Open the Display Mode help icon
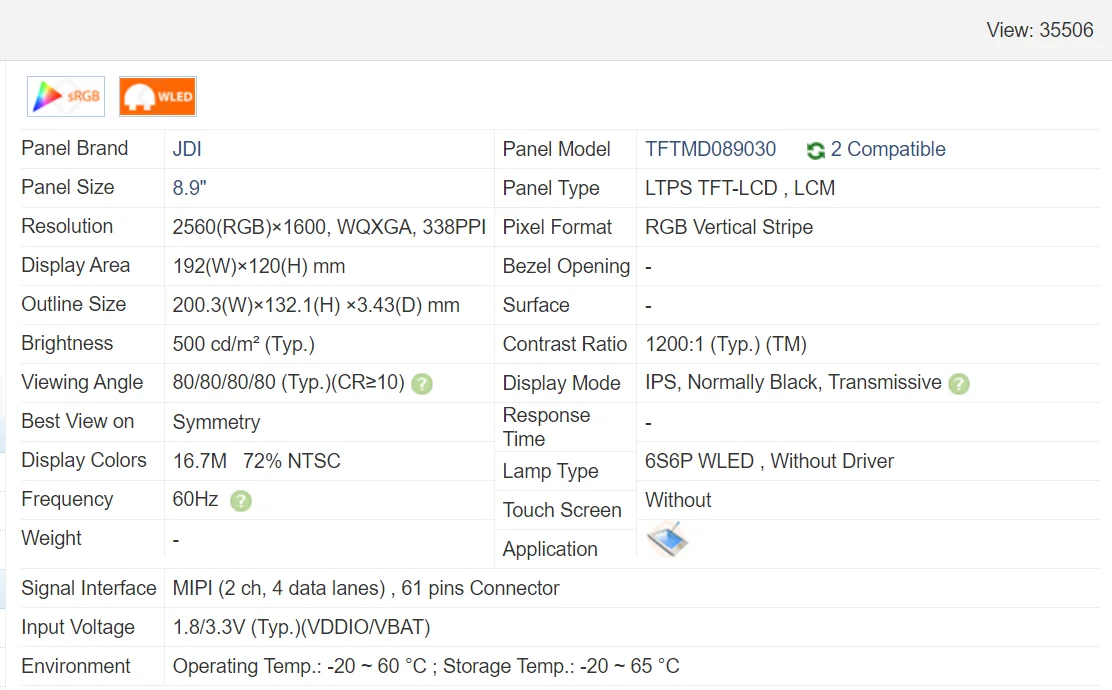The image size is (1112, 690). 959,384
